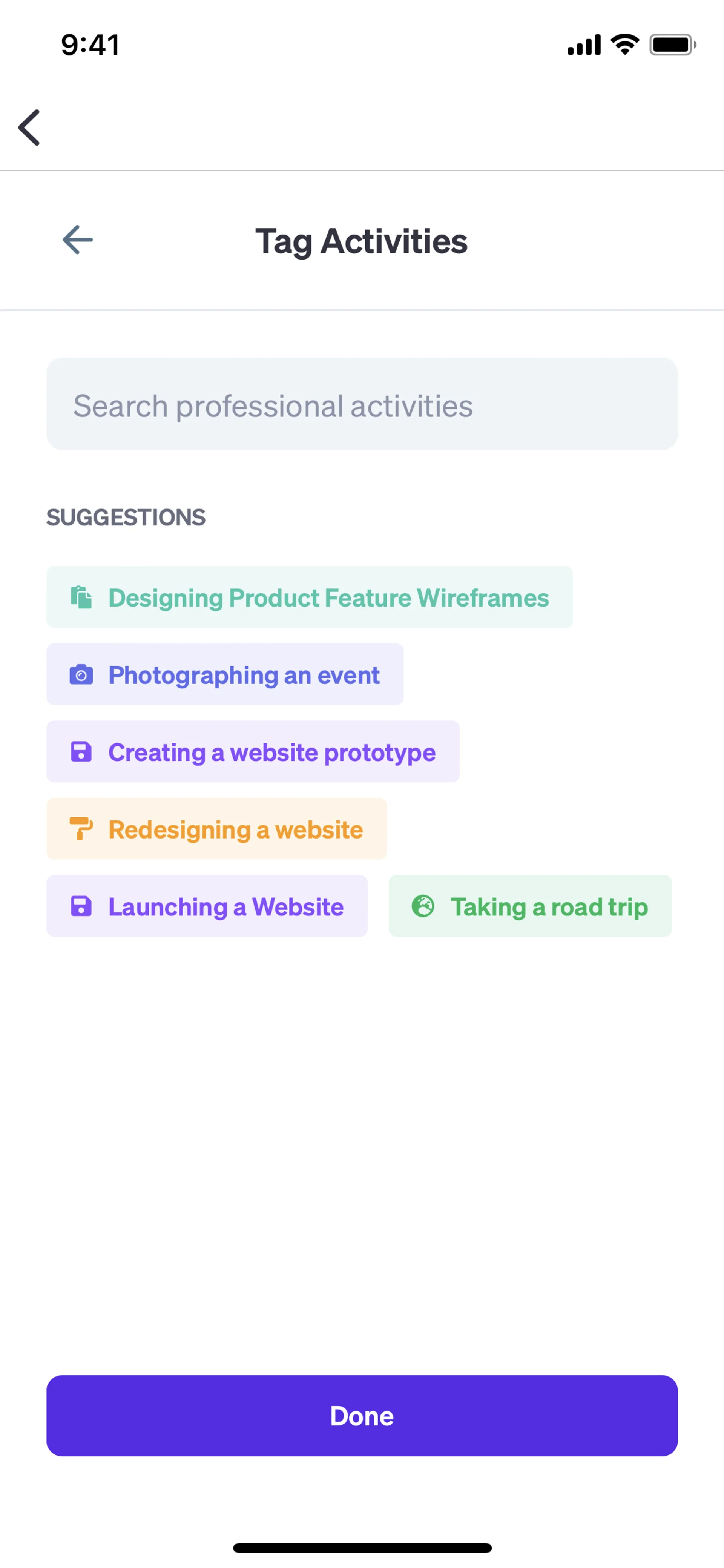Screen dimensions: 724x1568
Task: Tap the paint roller icon on Redesigning tag
Action: click(x=81, y=829)
